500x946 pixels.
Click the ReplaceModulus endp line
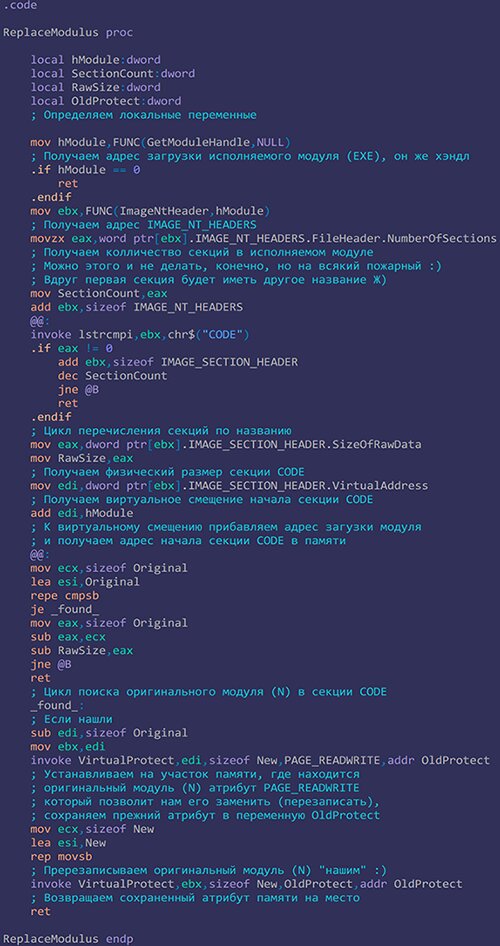(x=68, y=939)
